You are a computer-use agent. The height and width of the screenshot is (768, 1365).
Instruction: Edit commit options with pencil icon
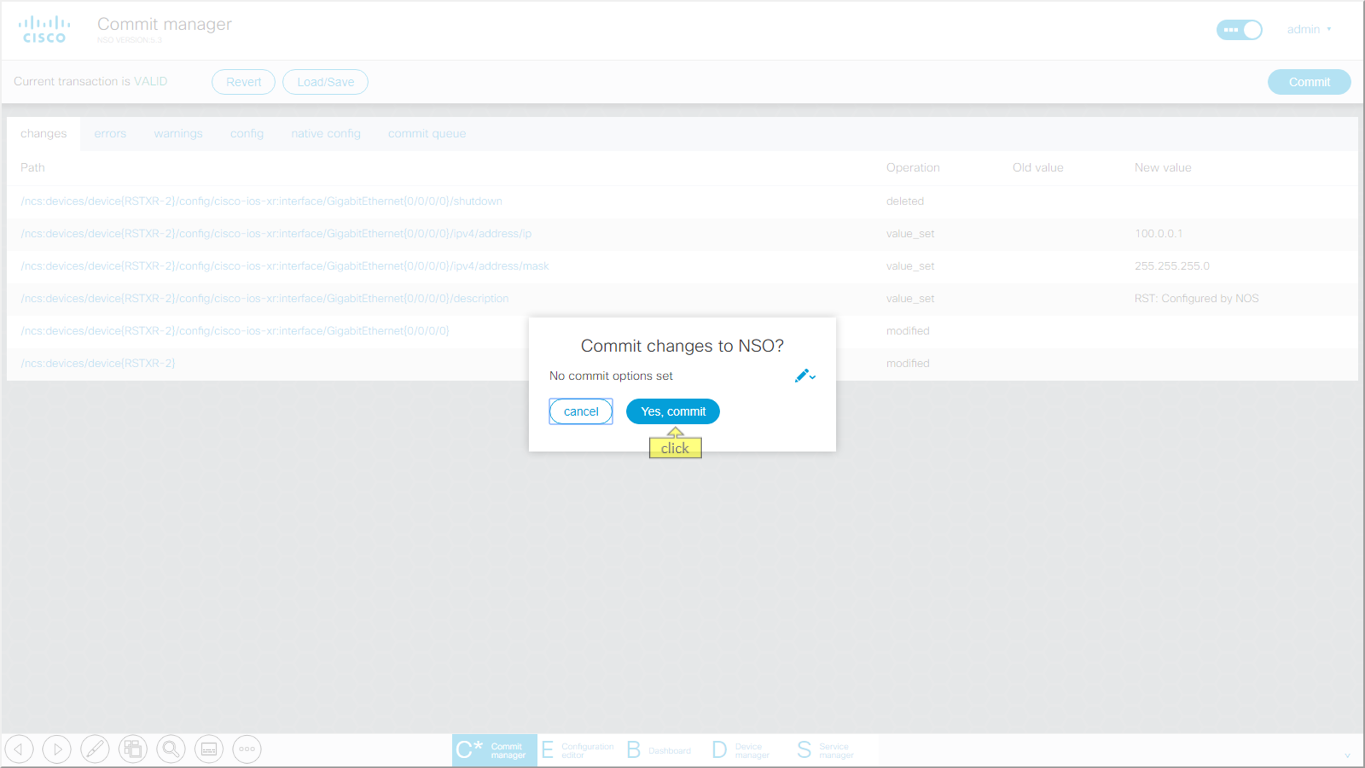pyautogui.click(x=804, y=376)
